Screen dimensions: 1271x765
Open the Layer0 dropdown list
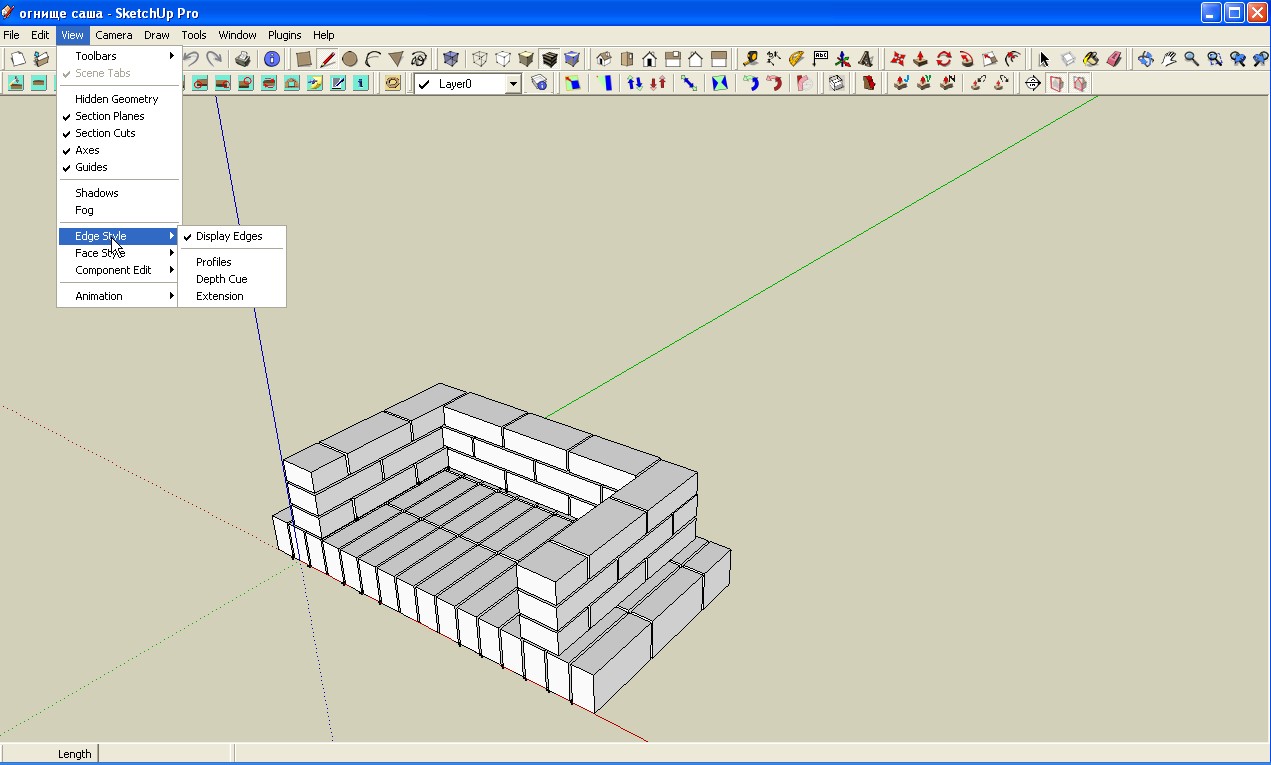[513, 84]
